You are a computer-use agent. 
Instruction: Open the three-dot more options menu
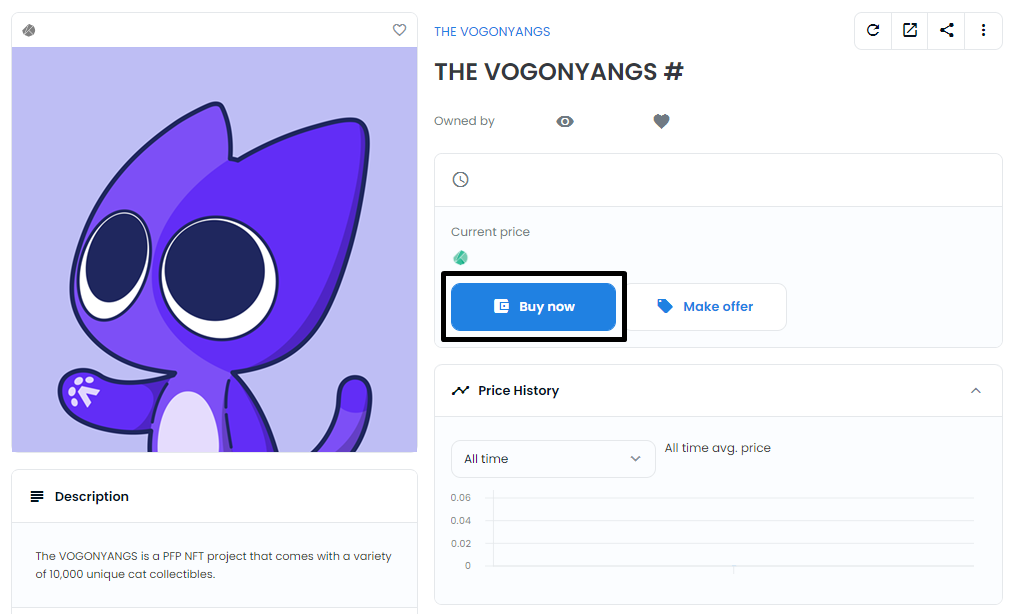[x=983, y=30]
